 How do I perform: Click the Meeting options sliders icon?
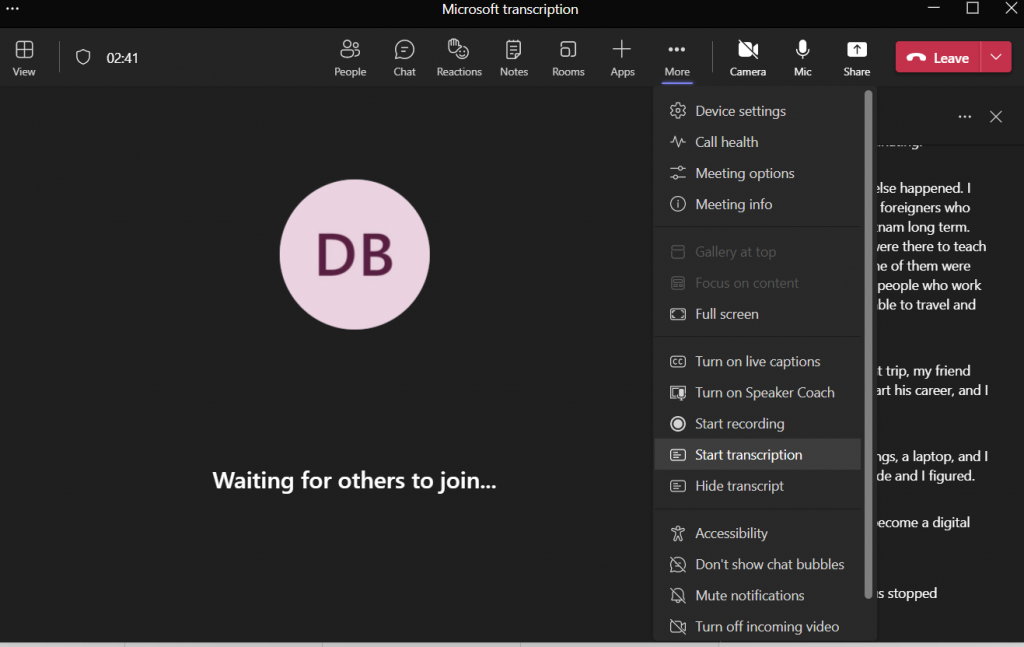click(678, 173)
